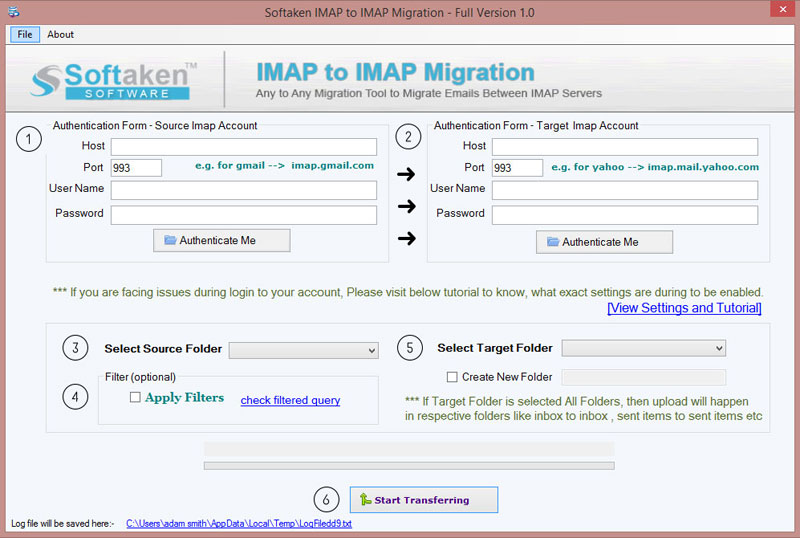The image size is (800, 538).
Task: Click Authenticate Me for target account
Action: coord(604,242)
